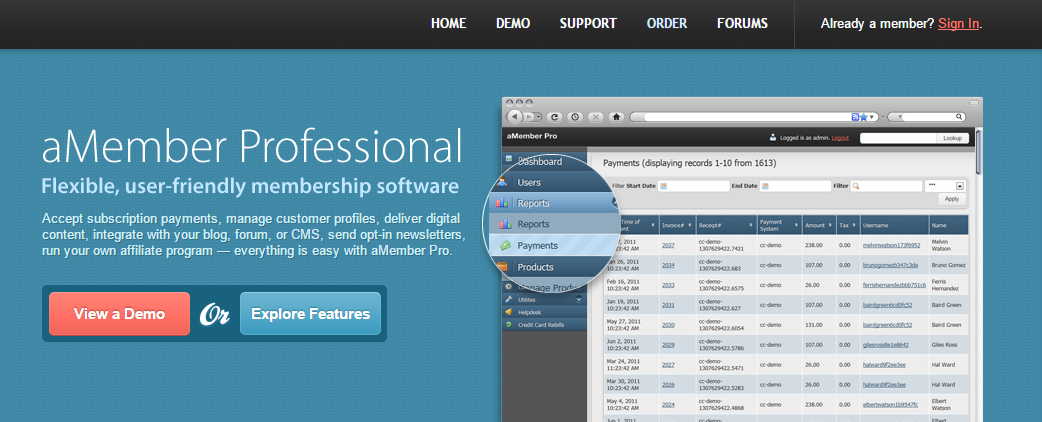This screenshot has width=1042, height=422.
Task: Open invoice 2029 link
Action: pos(668,345)
